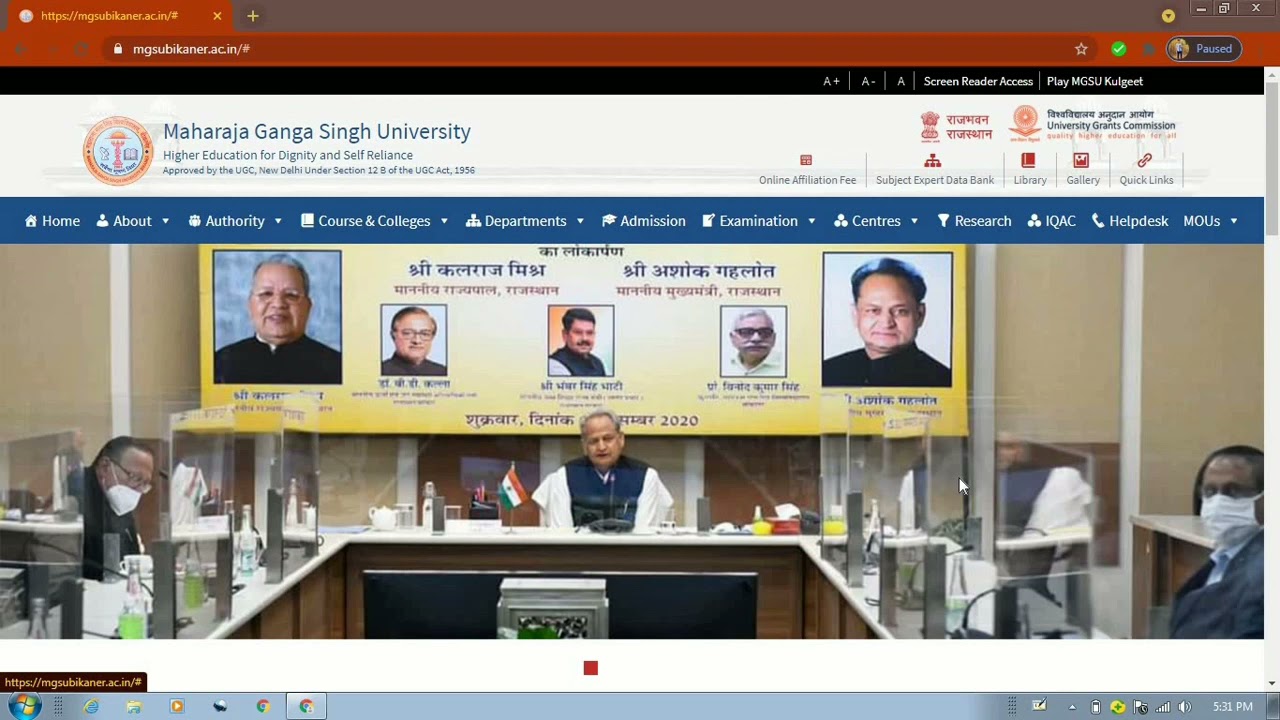Expand the Examination dropdown menu

pos(759,221)
